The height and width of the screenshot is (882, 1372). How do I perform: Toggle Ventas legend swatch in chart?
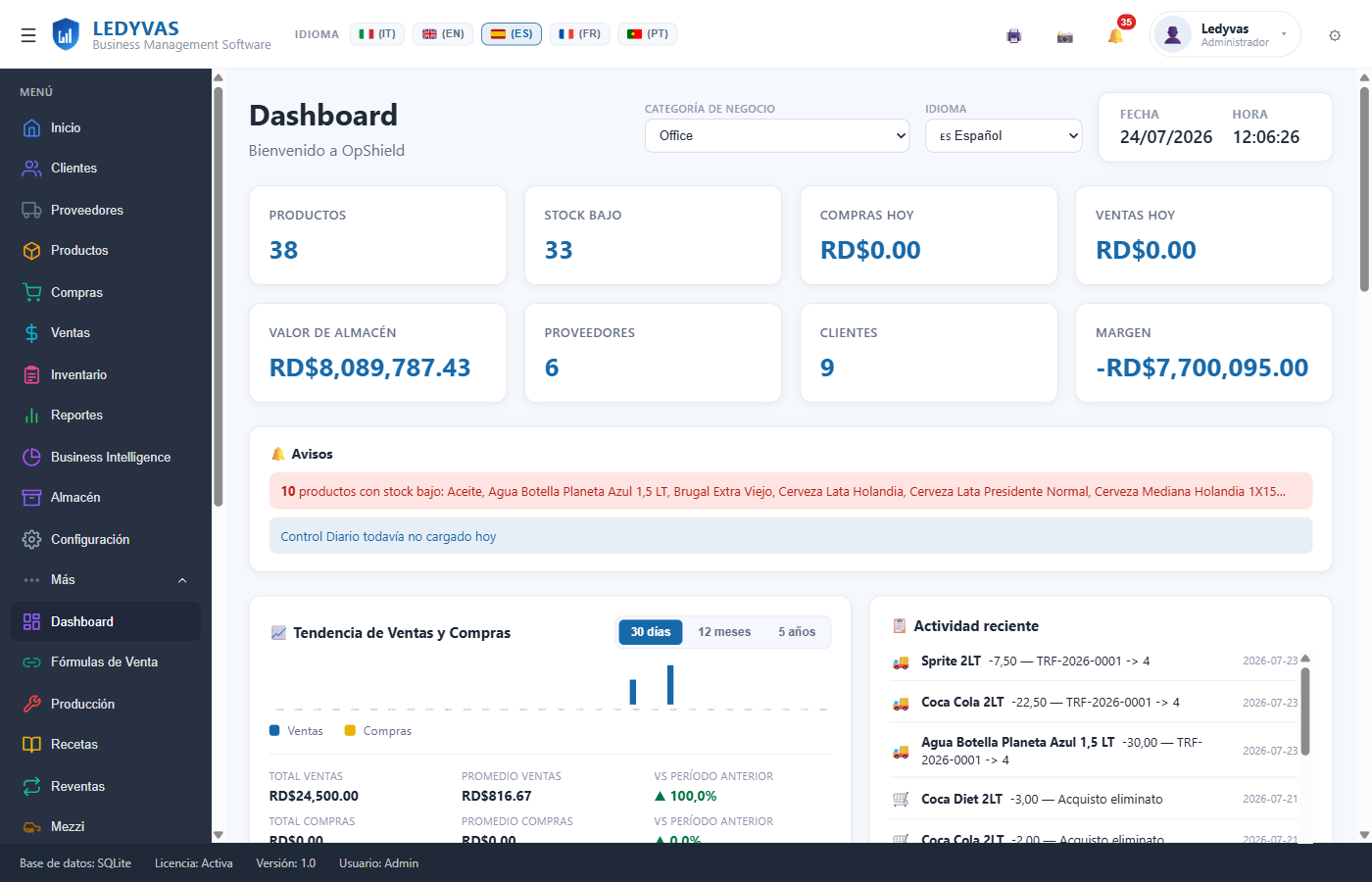click(x=274, y=730)
